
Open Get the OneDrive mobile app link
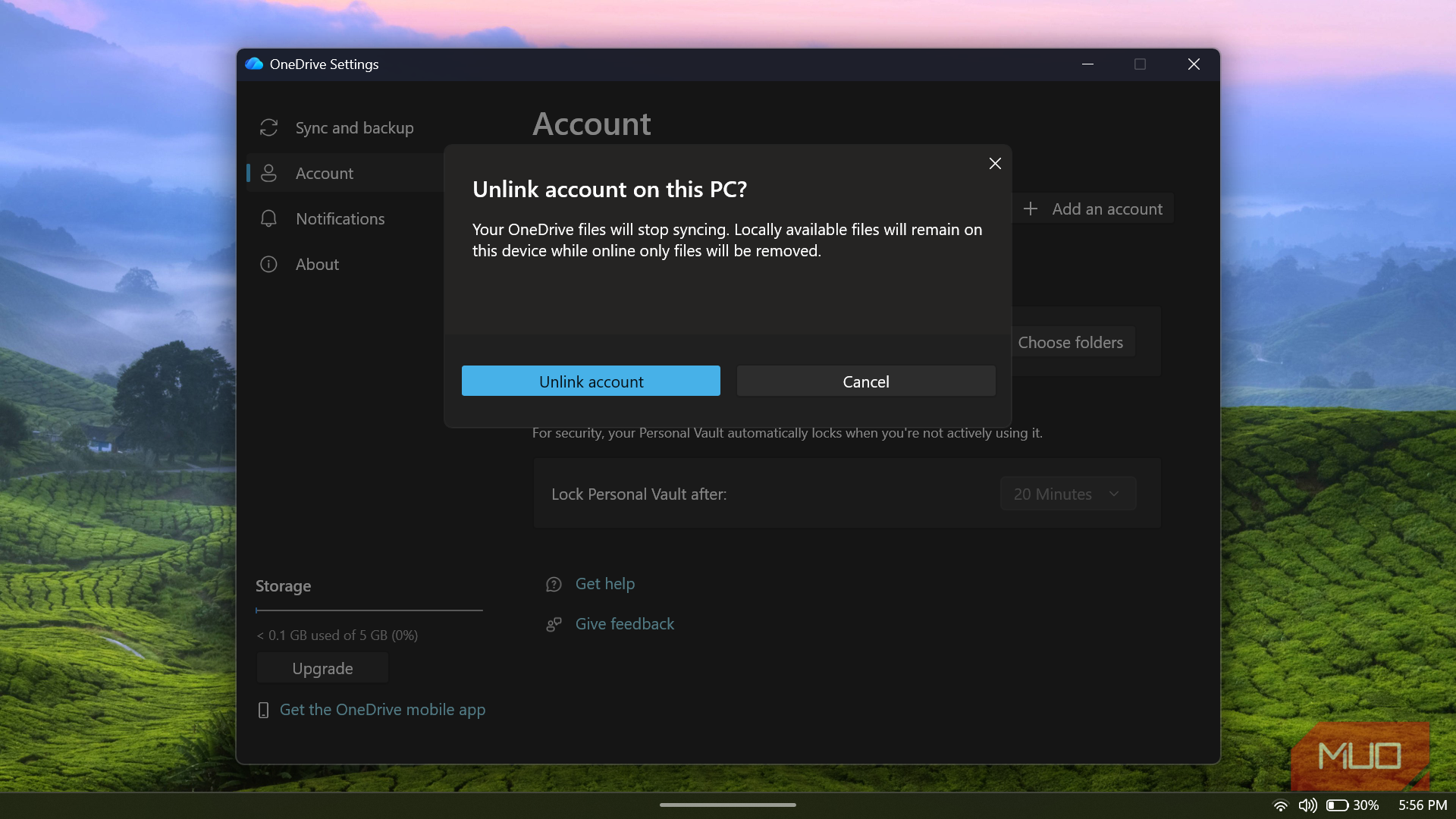[382, 709]
